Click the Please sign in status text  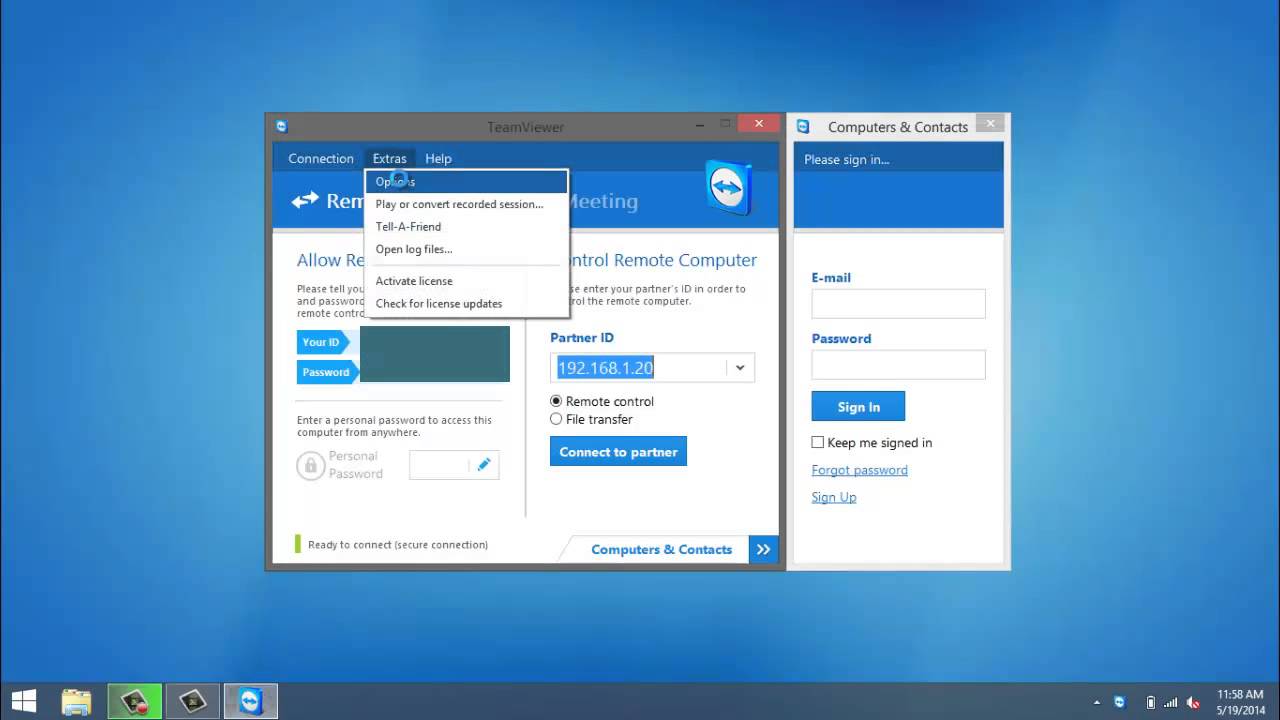(846, 159)
